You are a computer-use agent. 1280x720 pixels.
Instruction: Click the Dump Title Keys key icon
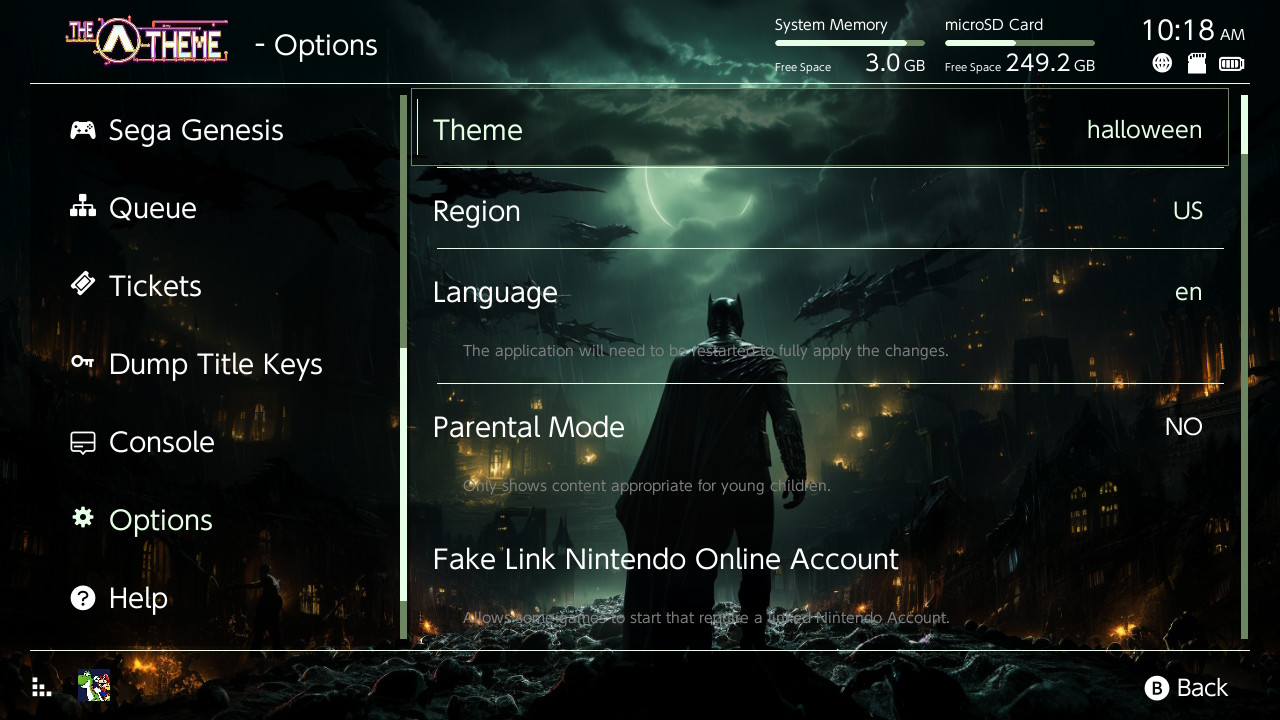pos(83,362)
